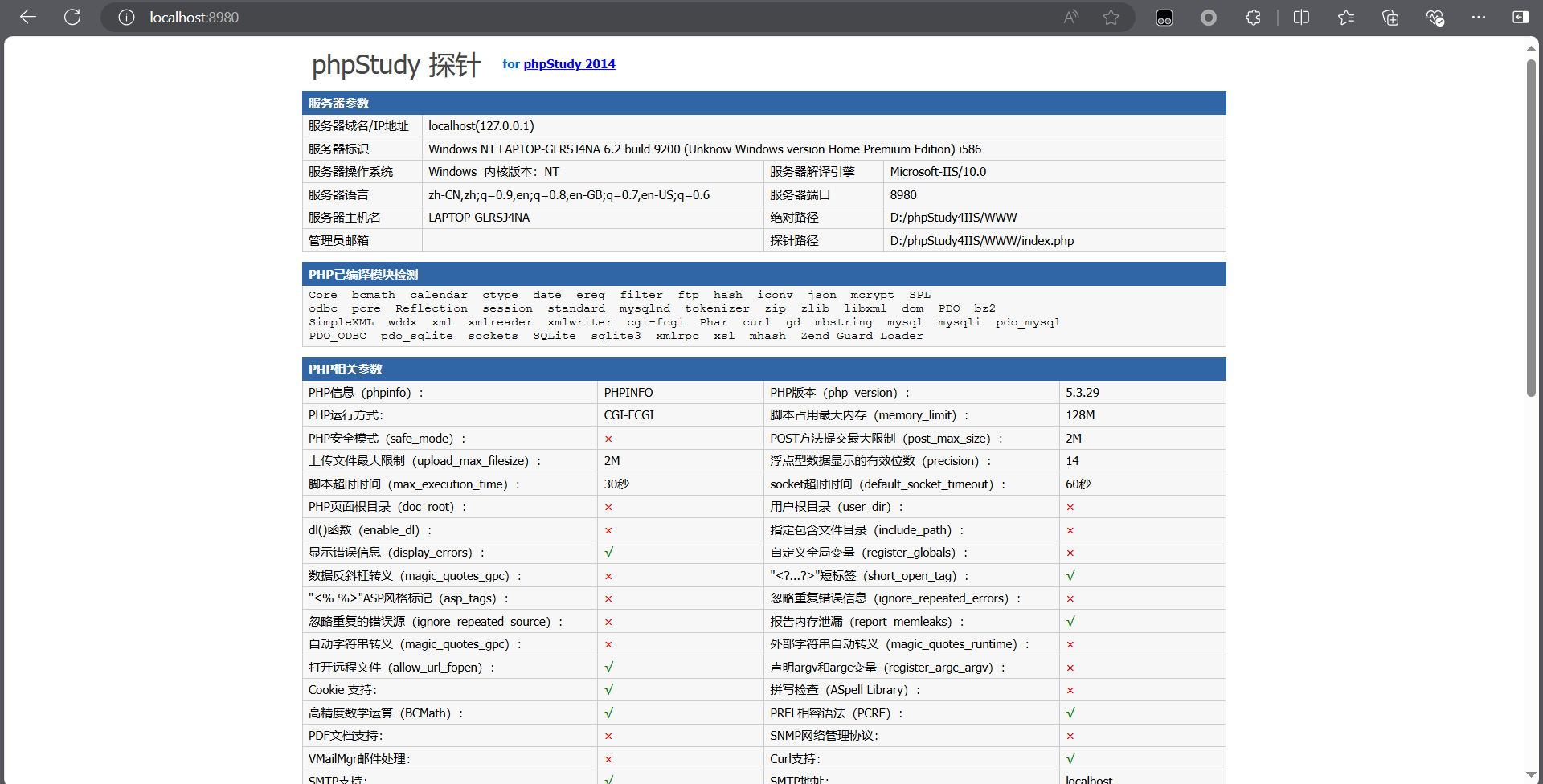Image resolution: width=1543 pixels, height=784 pixels.
Task: Open the Extensions puzzle icon
Action: (1253, 17)
